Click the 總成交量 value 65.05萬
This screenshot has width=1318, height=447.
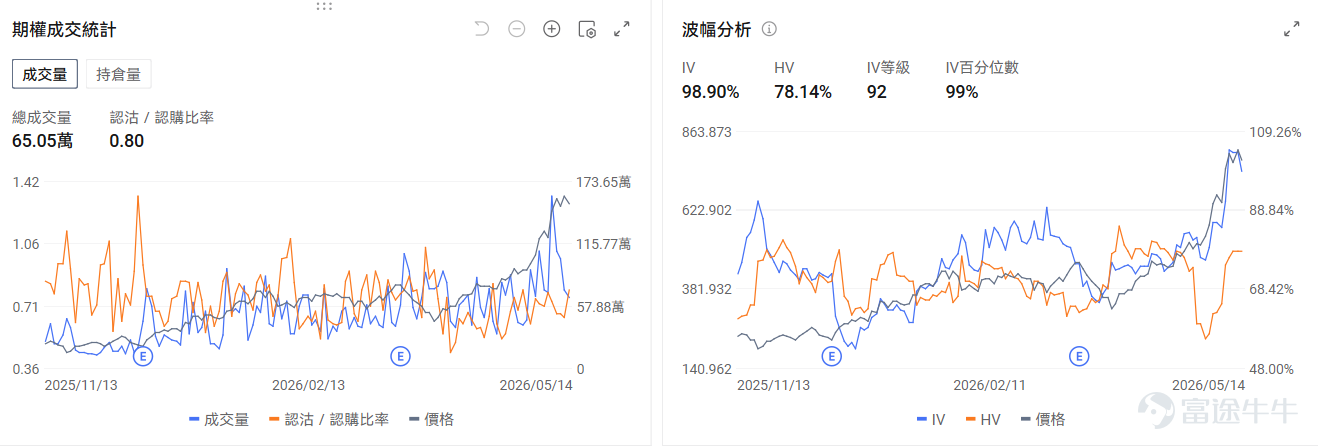(42, 141)
